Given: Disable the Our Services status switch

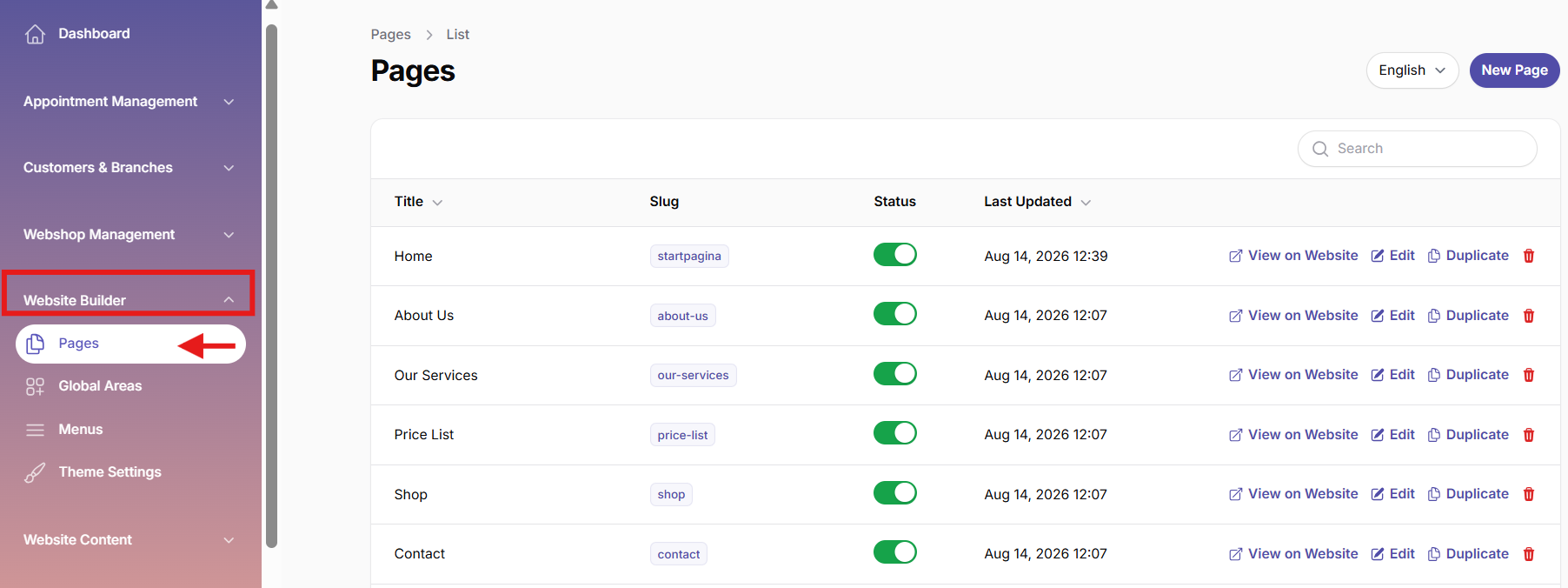Looking at the screenshot, I should click(895, 374).
